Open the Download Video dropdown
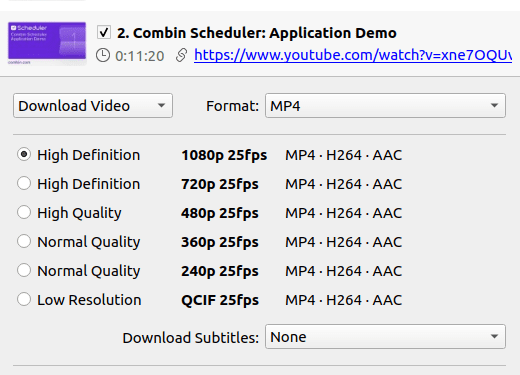The height and width of the screenshot is (375, 520). click(93, 106)
